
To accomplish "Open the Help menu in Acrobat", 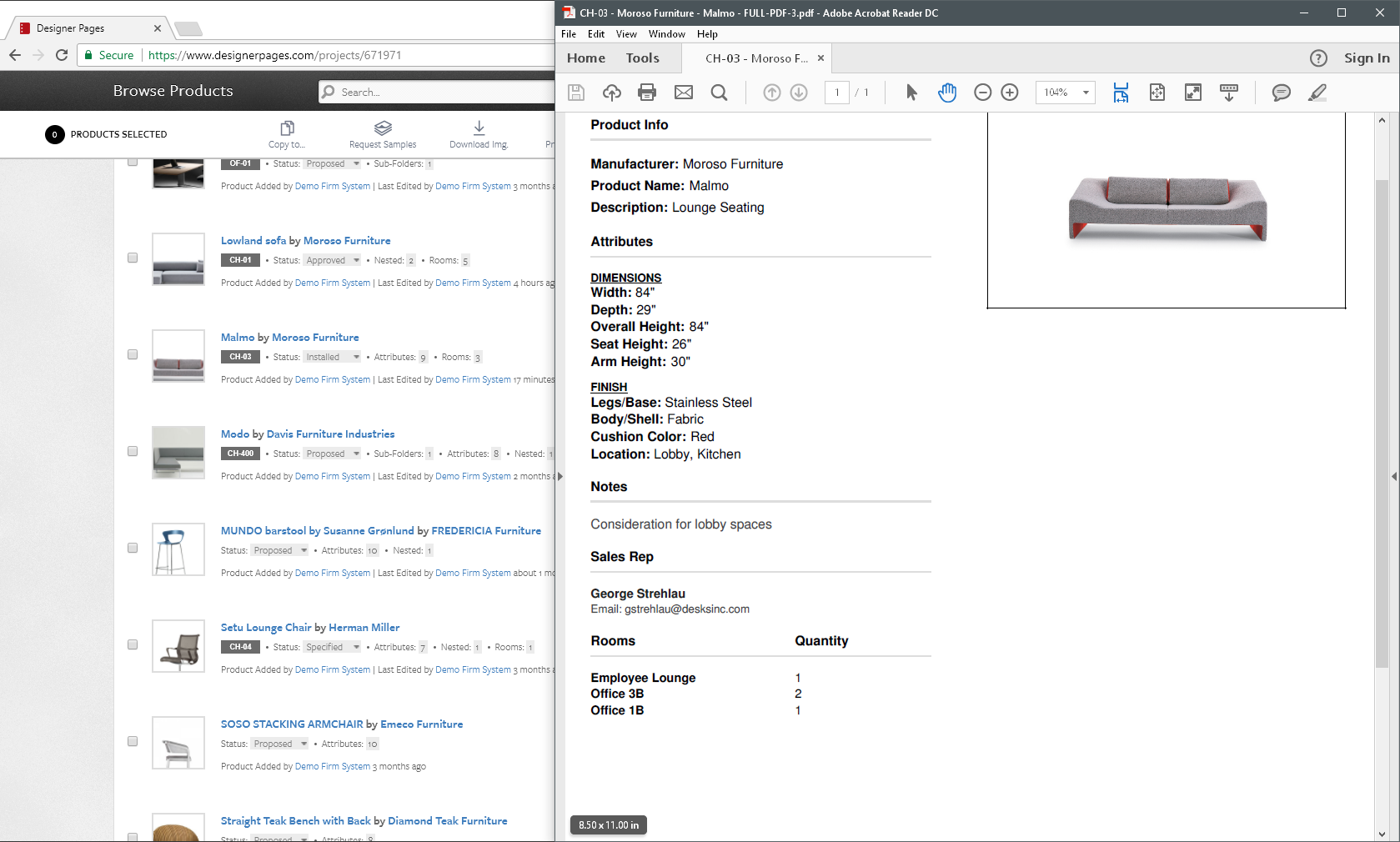I will 707,34.
